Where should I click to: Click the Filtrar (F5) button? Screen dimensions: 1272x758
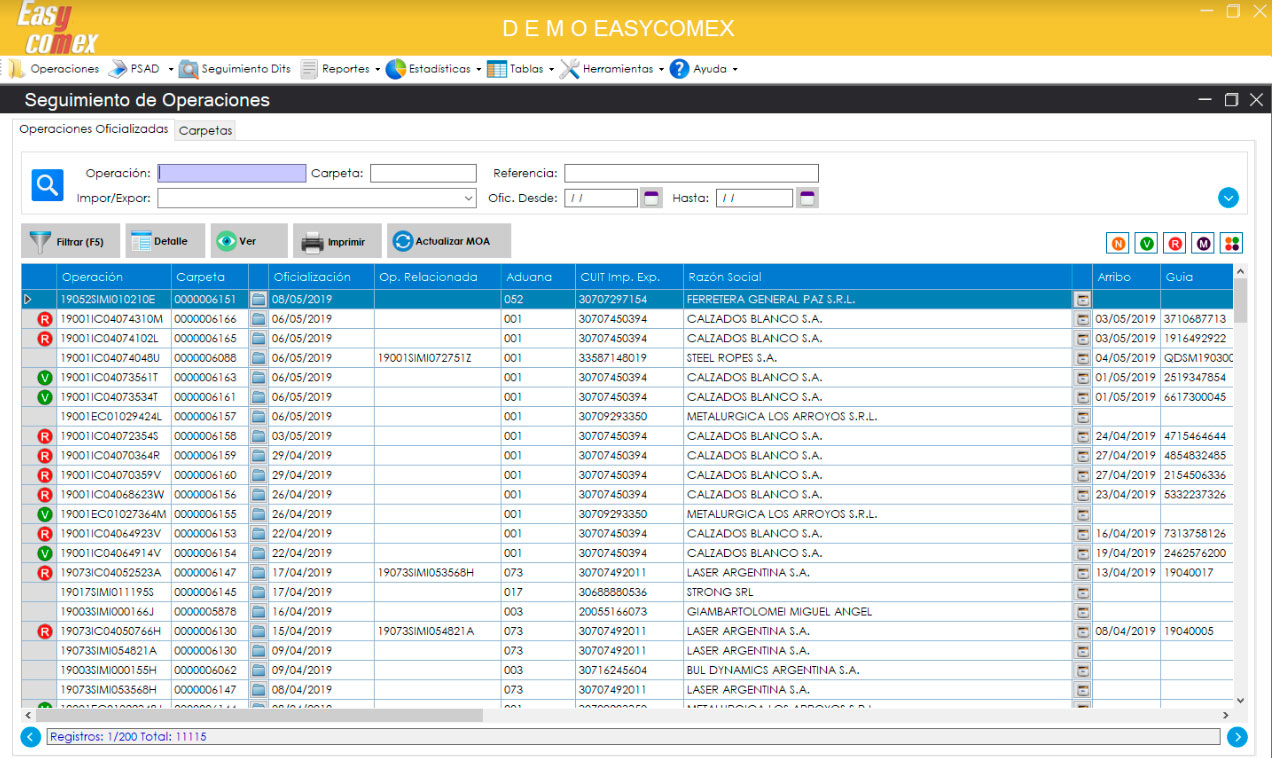(x=70, y=241)
